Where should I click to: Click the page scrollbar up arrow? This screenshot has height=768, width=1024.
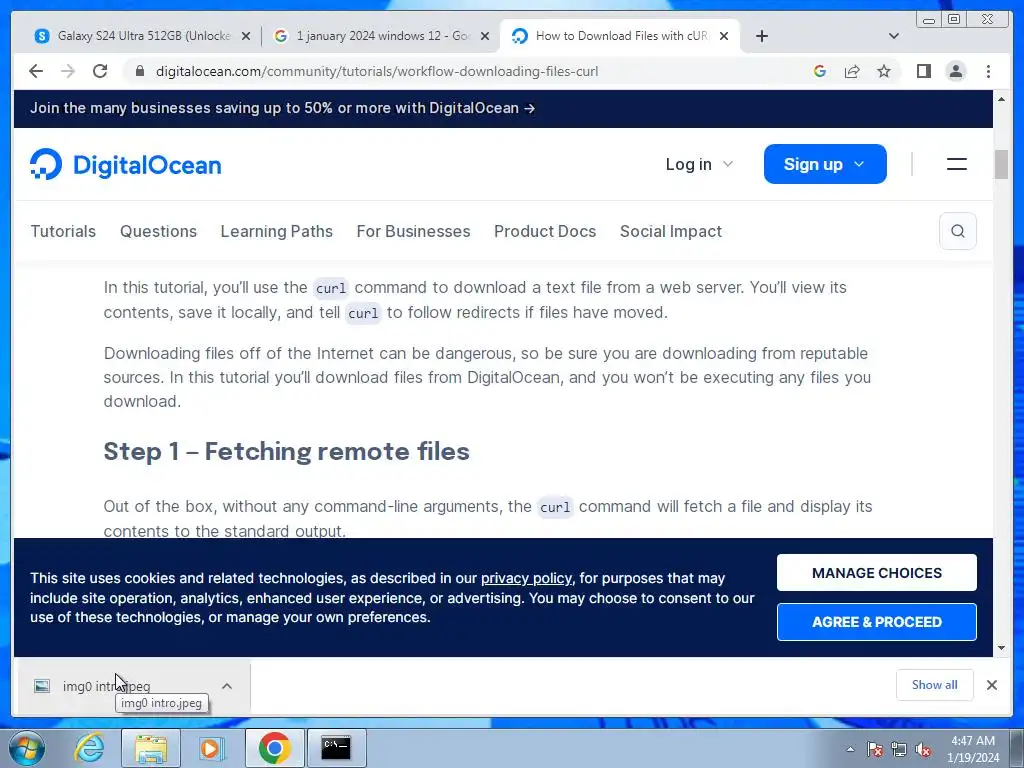point(1001,99)
